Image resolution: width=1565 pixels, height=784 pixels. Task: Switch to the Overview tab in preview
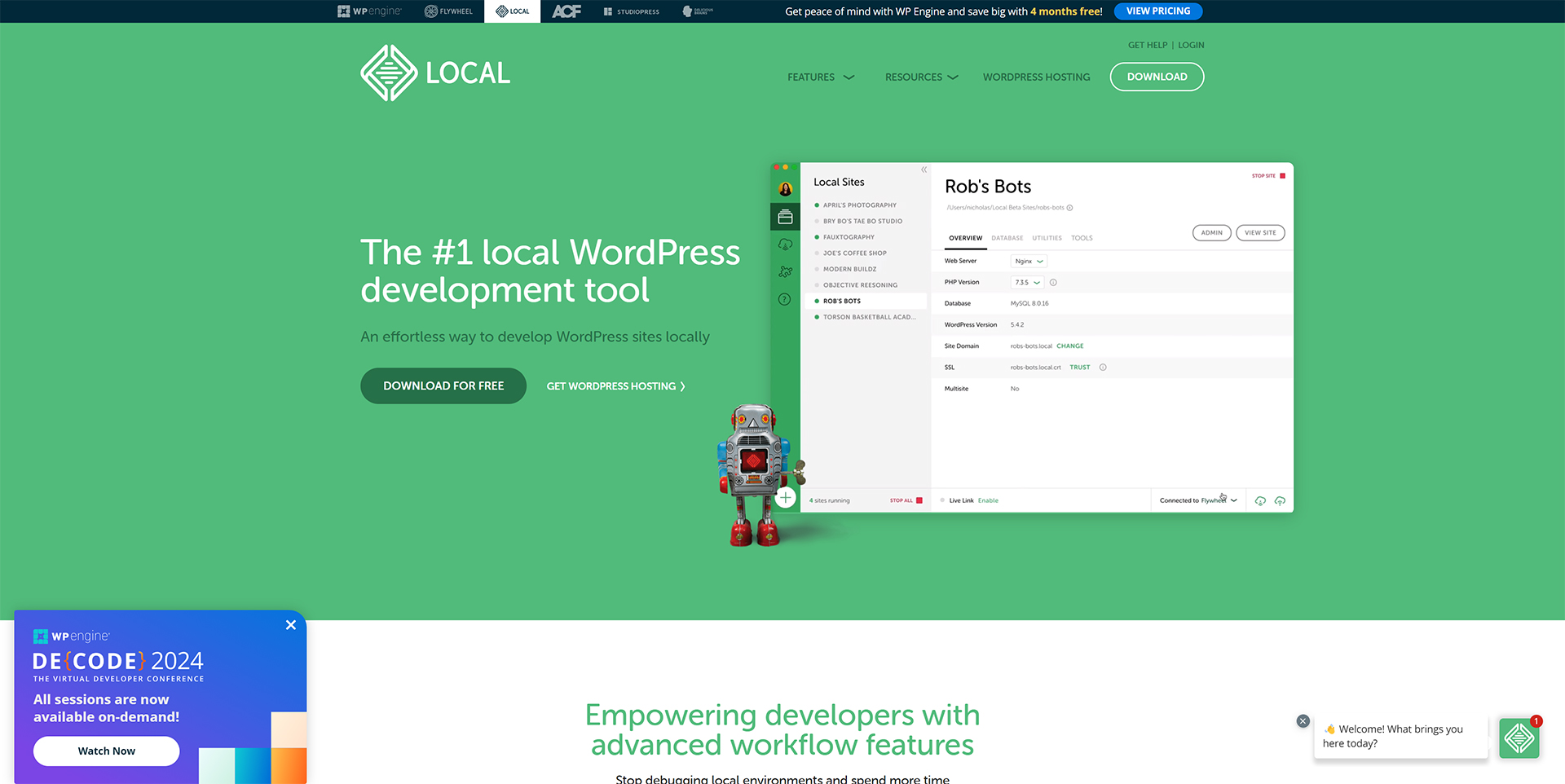(965, 238)
